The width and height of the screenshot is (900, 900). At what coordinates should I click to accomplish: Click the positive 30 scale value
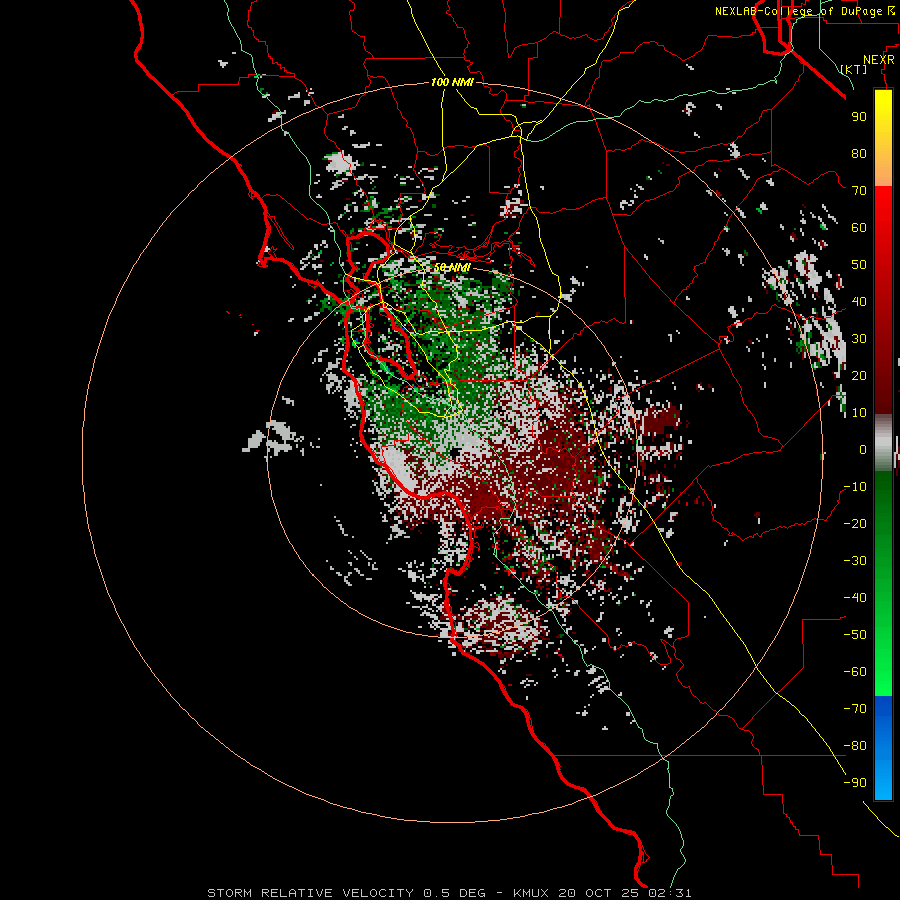tap(859, 339)
